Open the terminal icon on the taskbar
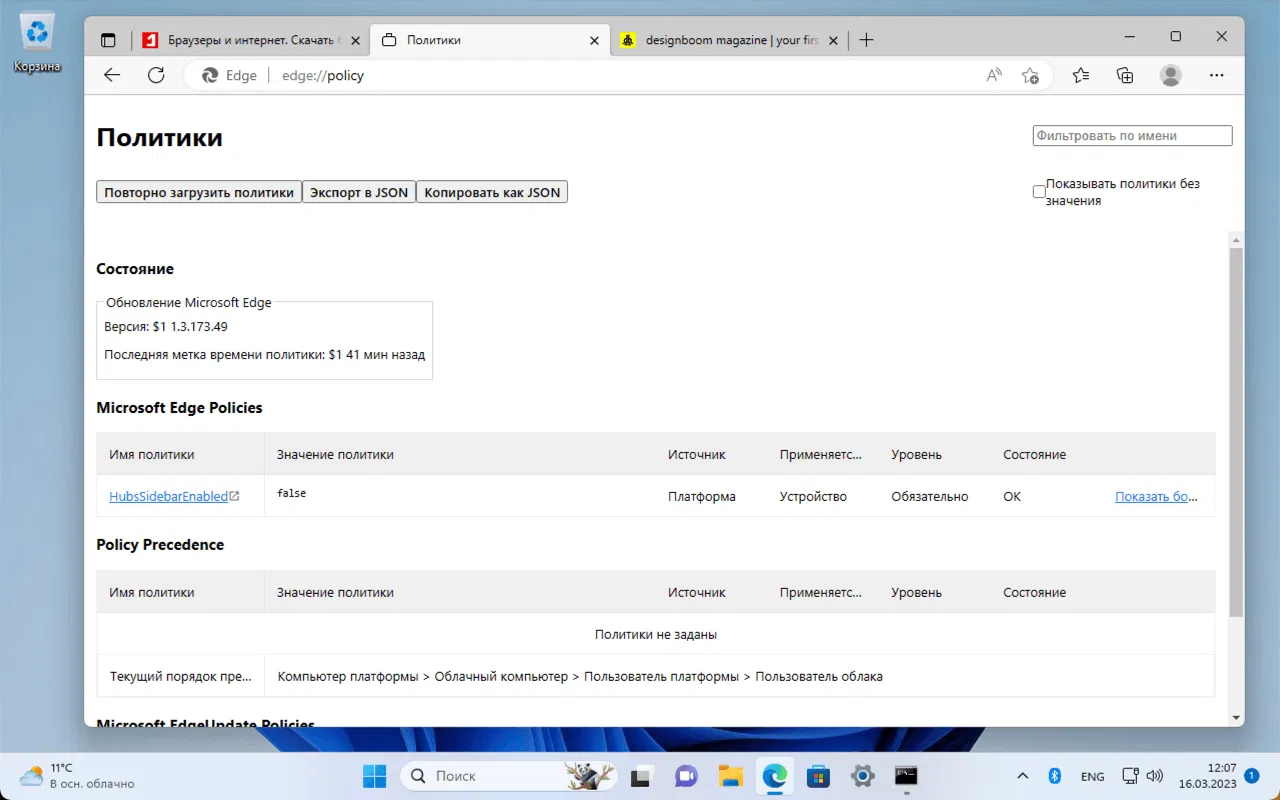Screen dimensions: 1280x800 tap(907, 776)
